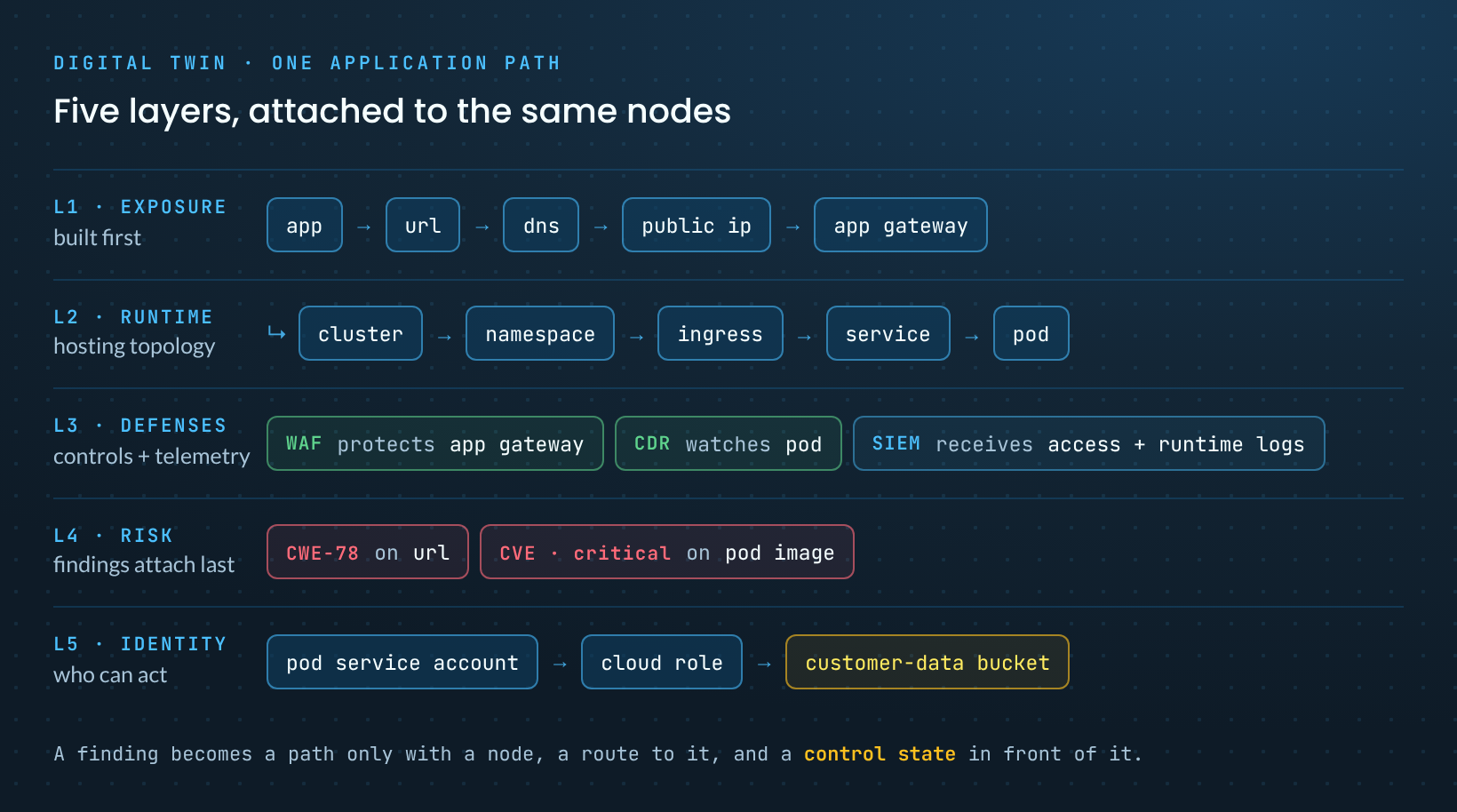Click highlighted 'control state' text
This screenshot has height=812, width=1457.
tap(880, 754)
